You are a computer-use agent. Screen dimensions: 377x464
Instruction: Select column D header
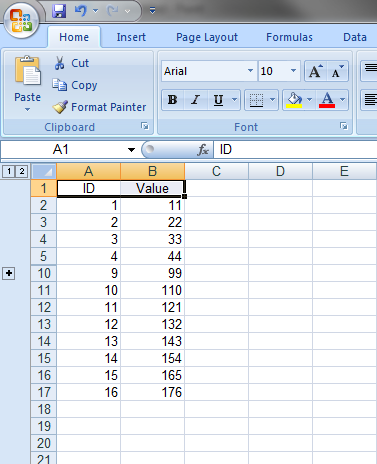point(280,171)
